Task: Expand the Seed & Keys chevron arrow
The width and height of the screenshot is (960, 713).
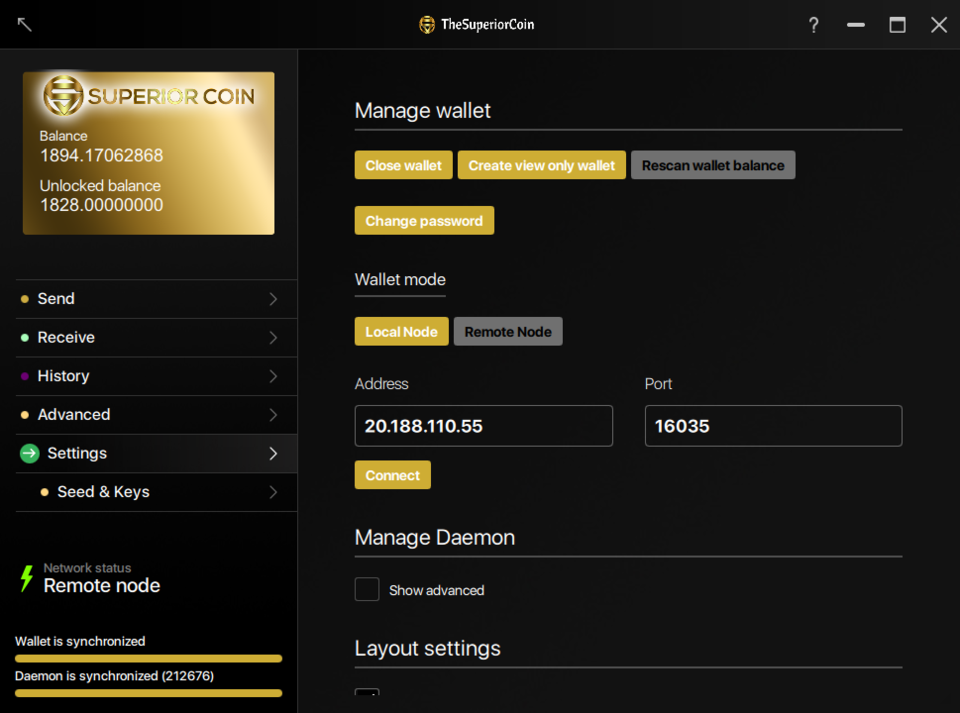Action: (x=274, y=492)
